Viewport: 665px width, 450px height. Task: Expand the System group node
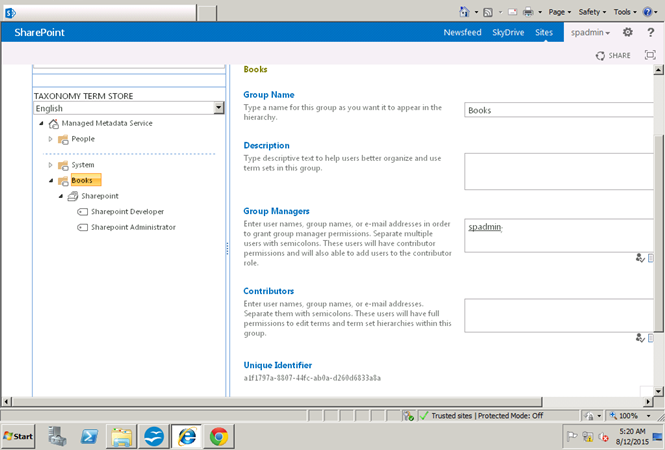click(50, 165)
